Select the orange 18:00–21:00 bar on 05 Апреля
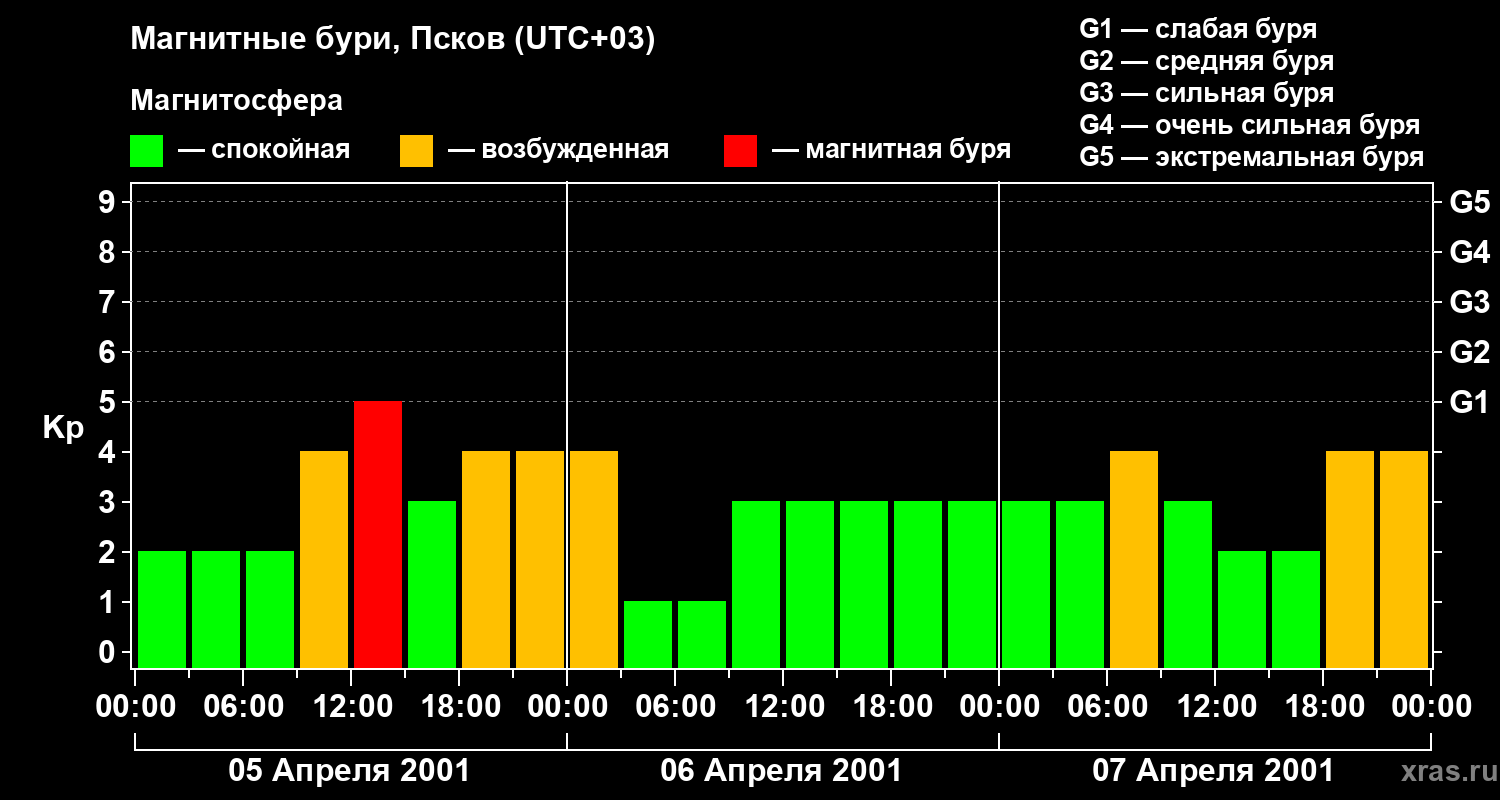Image resolution: width=1500 pixels, height=800 pixels. [486, 559]
